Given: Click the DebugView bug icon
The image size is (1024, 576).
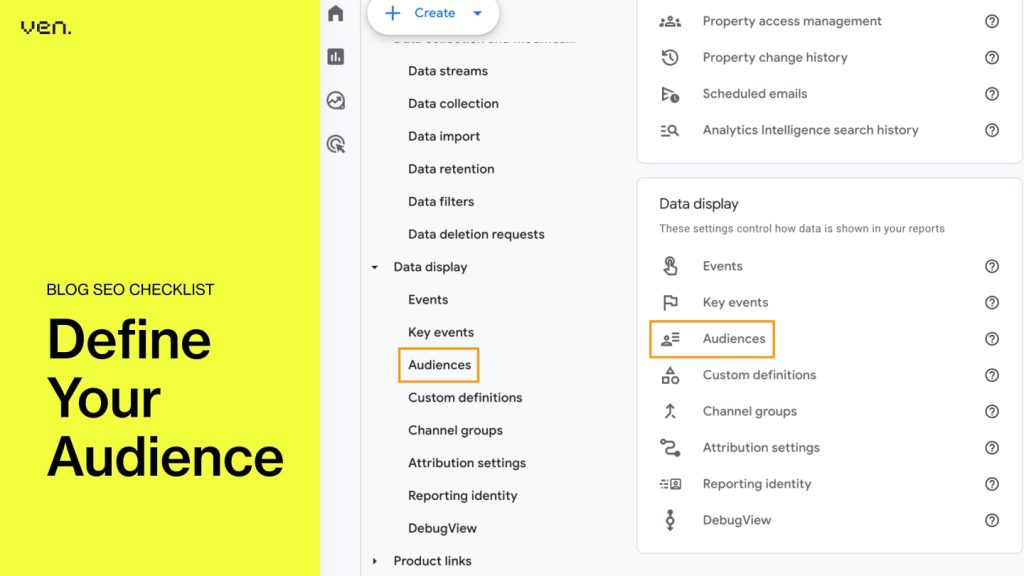Looking at the screenshot, I should (x=670, y=520).
